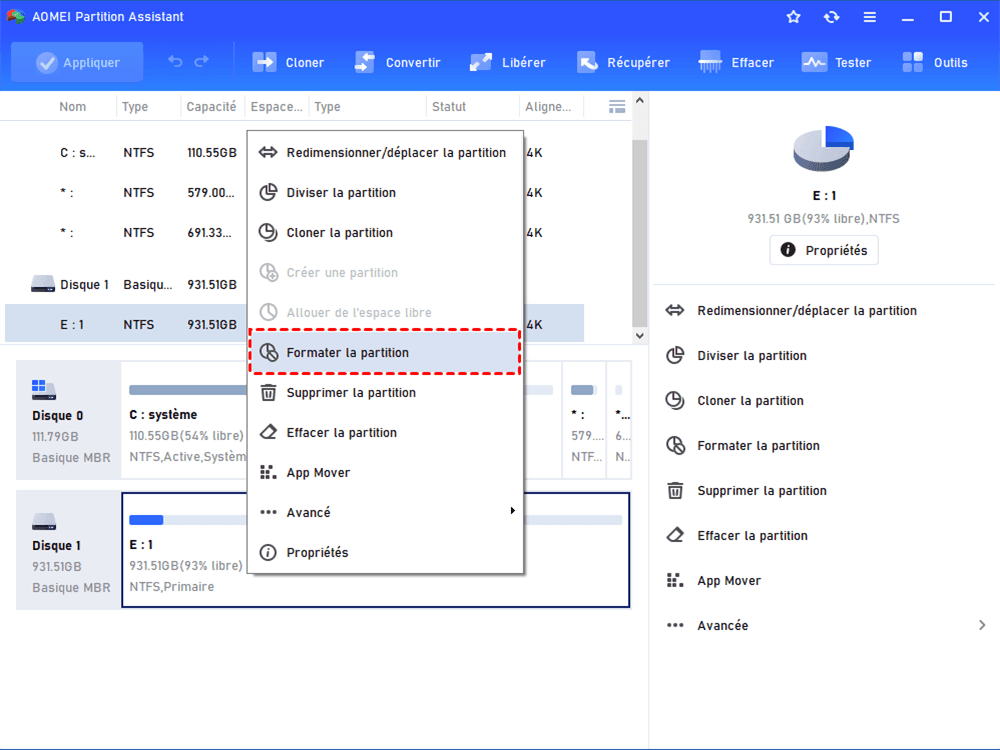Click Diviser la partition in right panel

click(736, 356)
